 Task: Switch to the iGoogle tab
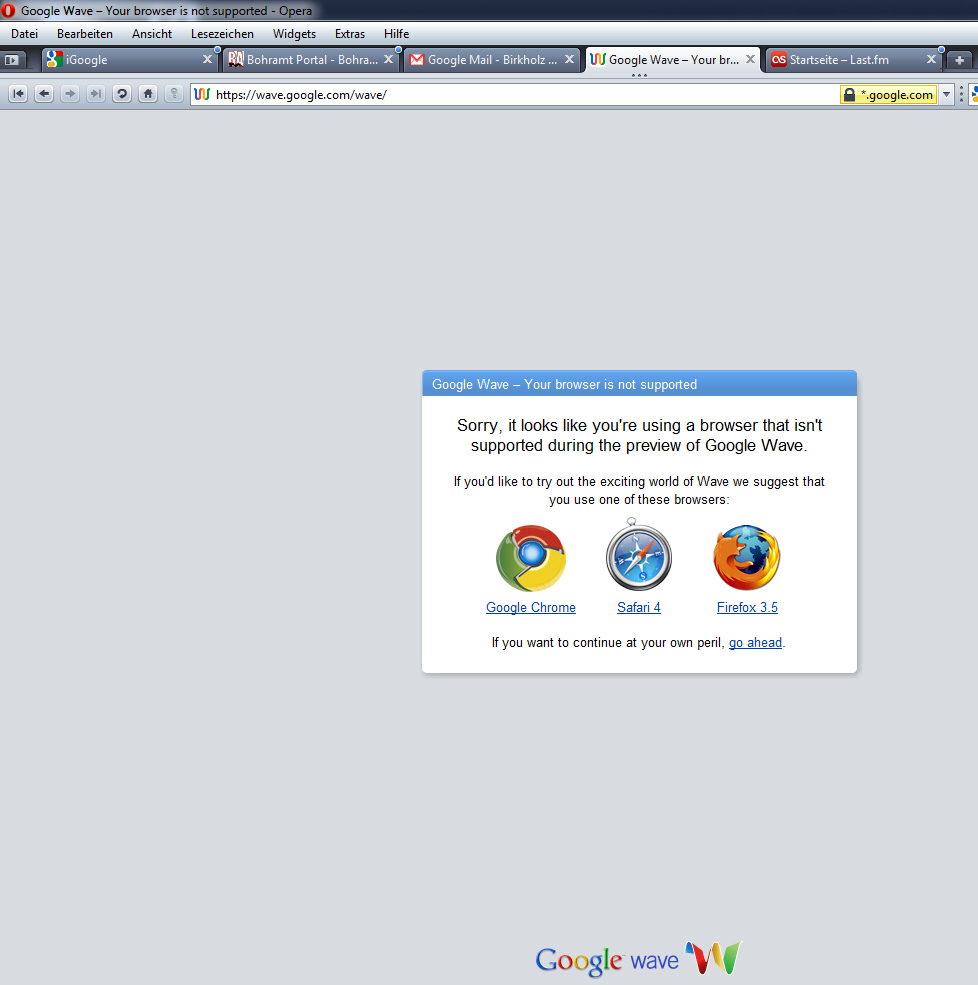120,60
